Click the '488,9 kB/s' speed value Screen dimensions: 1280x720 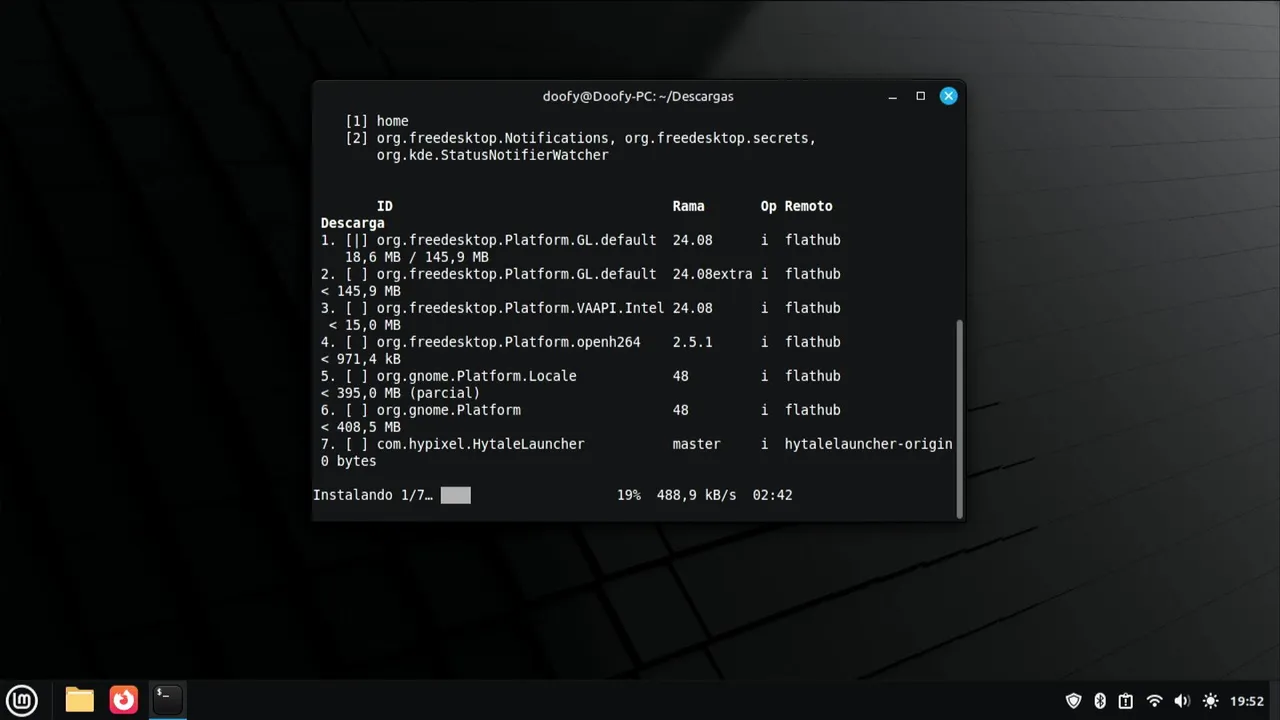(697, 495)
